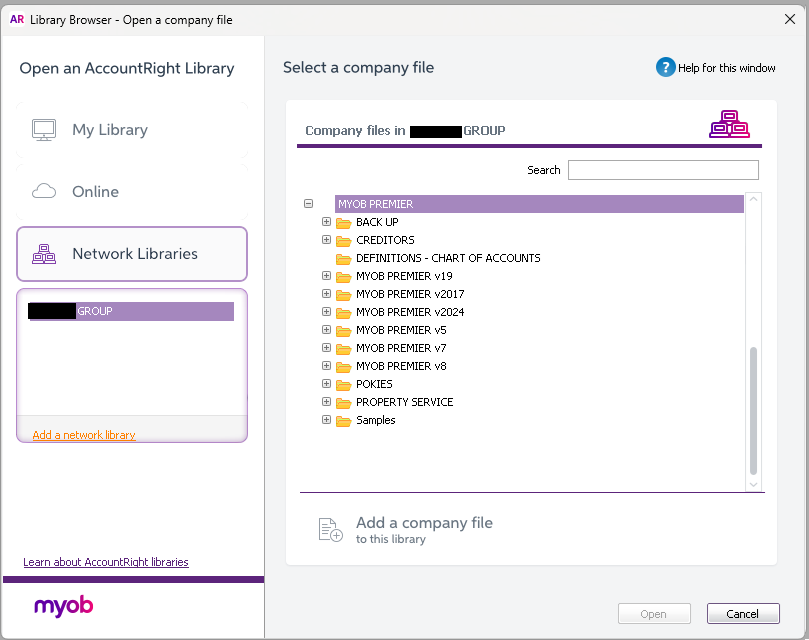Click the Add a company file icon

(x=330, y=530)
